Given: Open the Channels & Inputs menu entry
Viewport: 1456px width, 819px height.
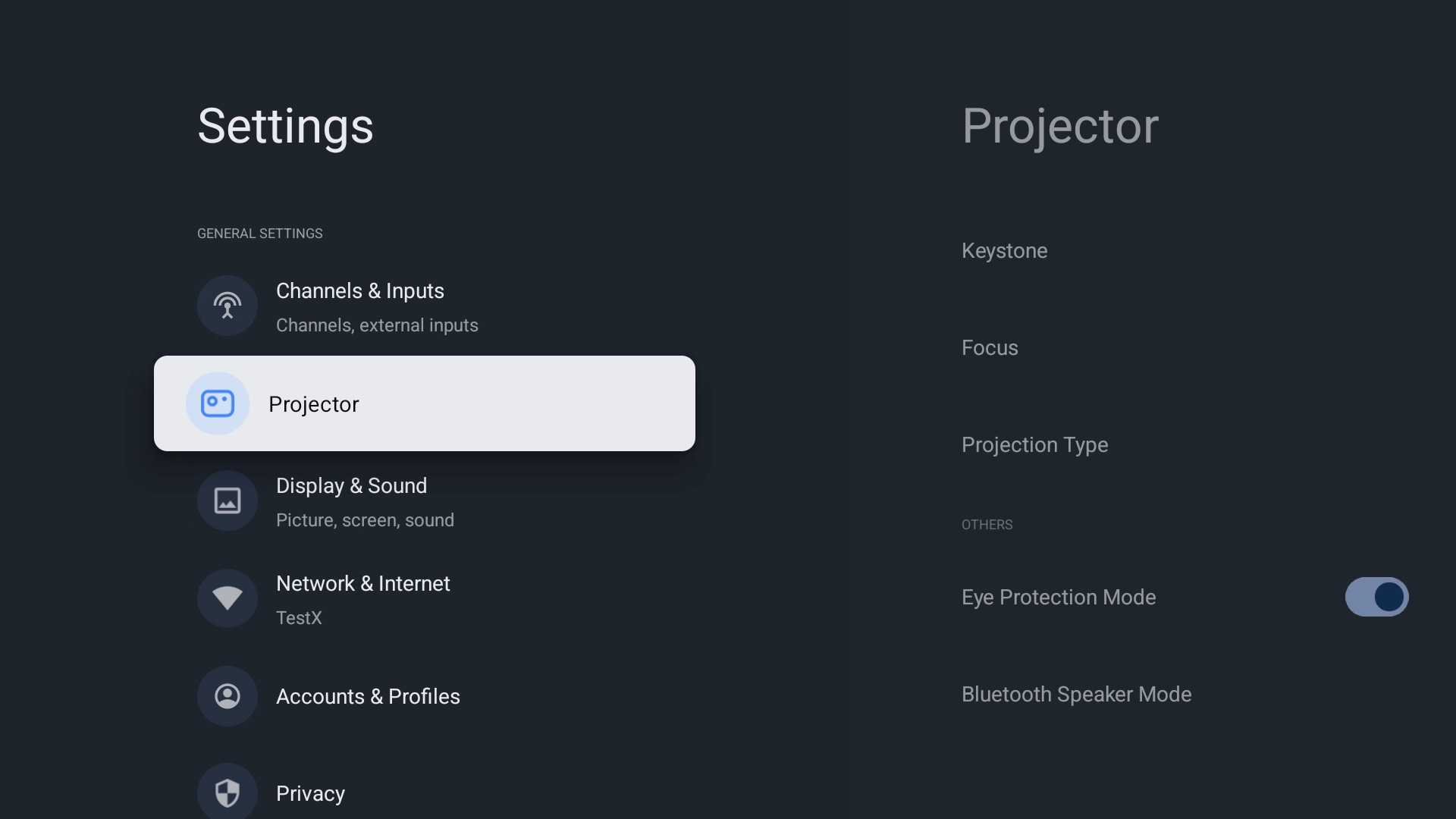Looking at the screenshot, I should pyautogui.click(x=425, y=306).
